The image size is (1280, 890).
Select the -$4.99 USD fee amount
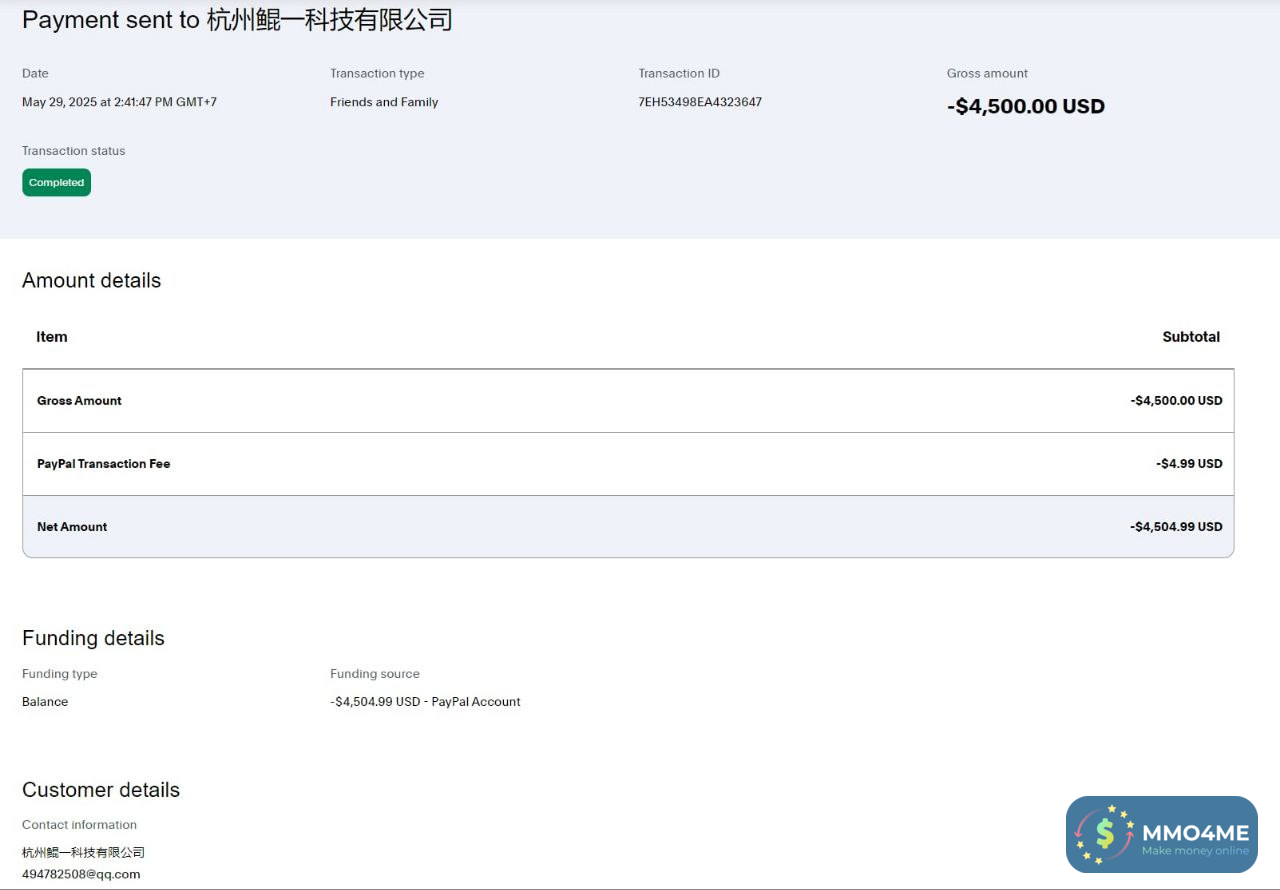pyautogui.click(x=1189, y=464)
